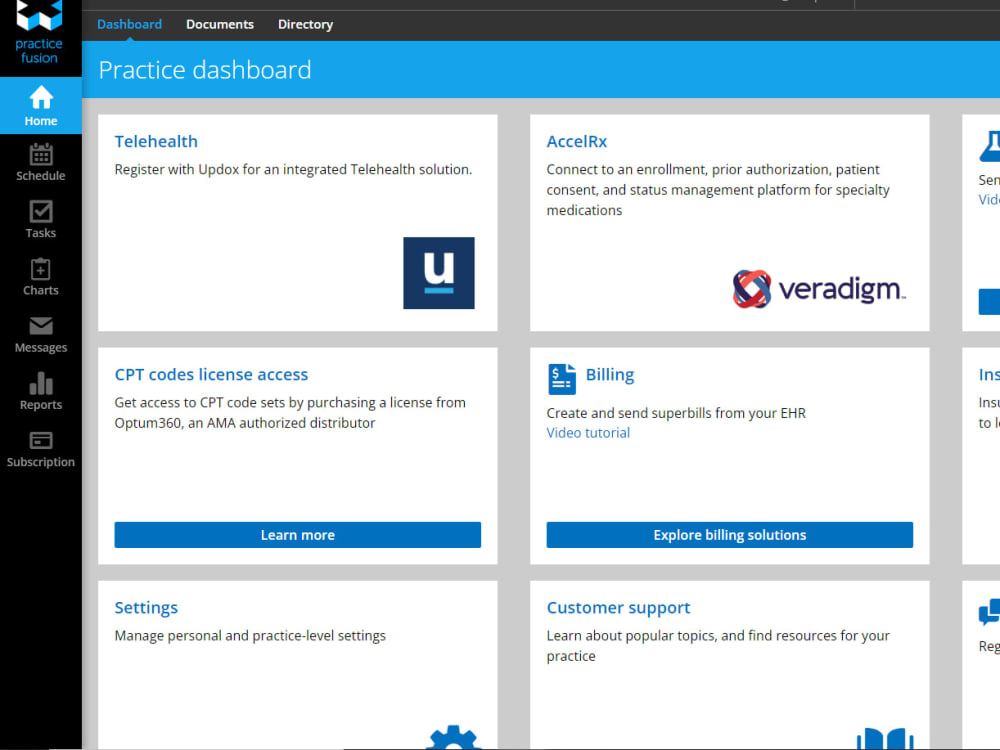Viewport: 1000px width, 750px height.
Task: Click the Customer support book icon
Action: 885,739
